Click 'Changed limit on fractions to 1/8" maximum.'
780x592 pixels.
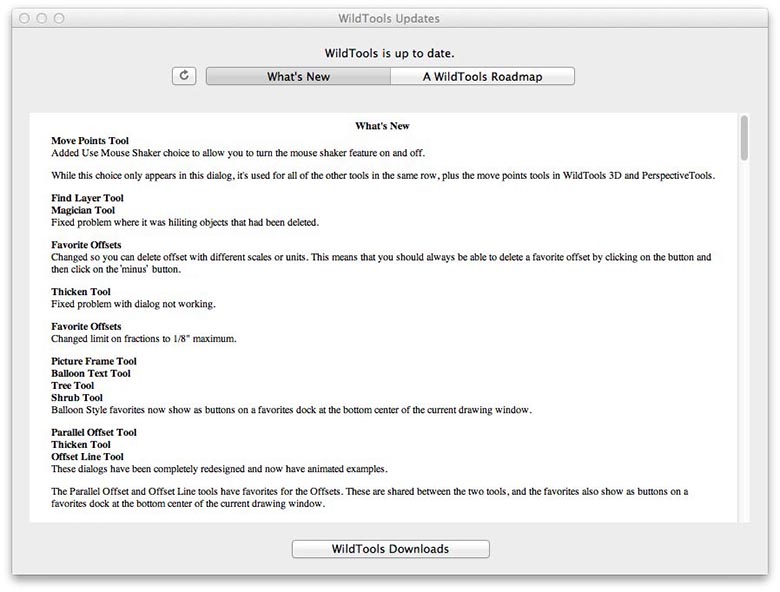[144, 339]
